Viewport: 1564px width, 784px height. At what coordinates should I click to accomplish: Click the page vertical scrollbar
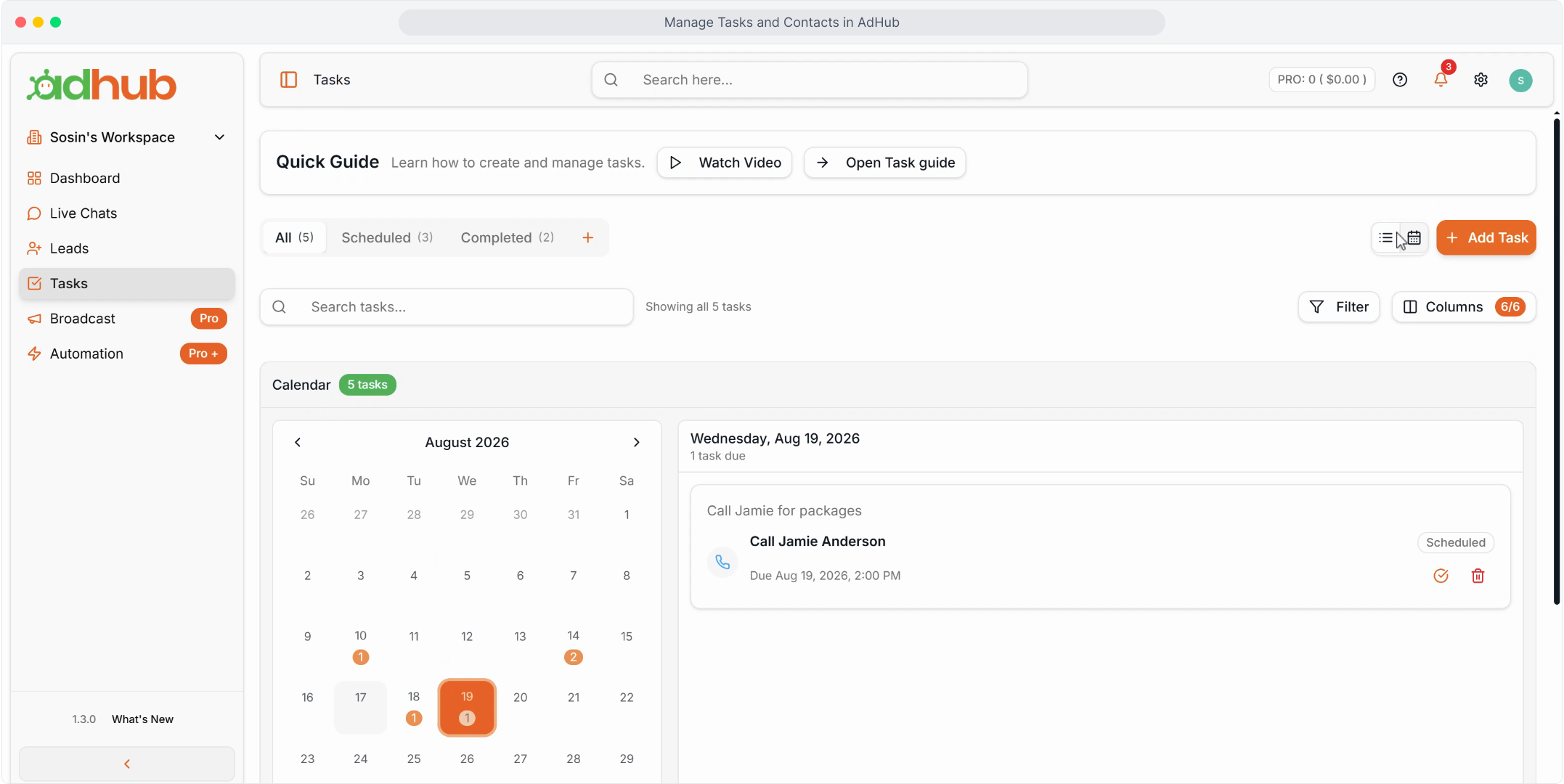(1557, 361)
